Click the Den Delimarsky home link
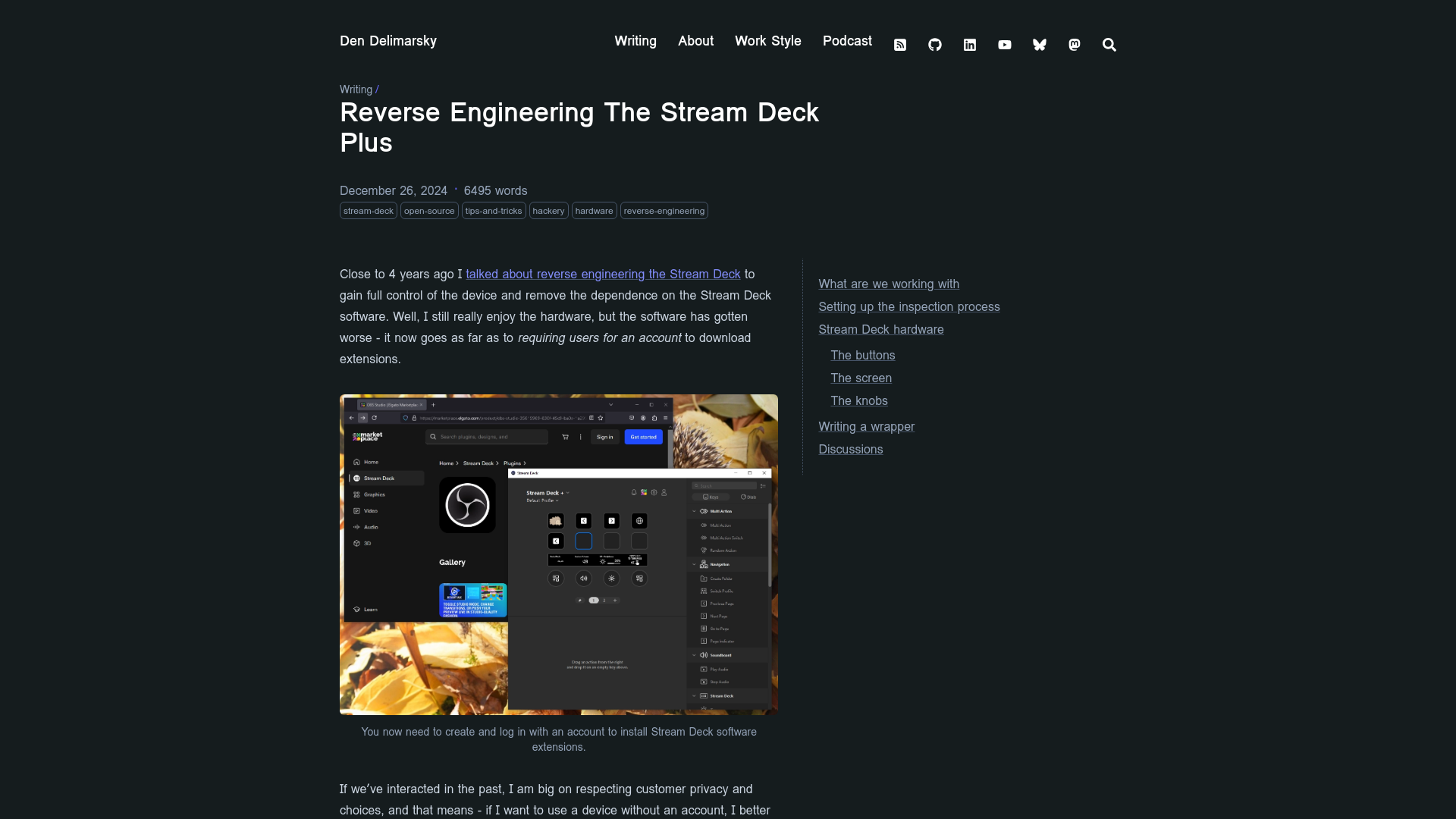Image resolution: width=1456 pixels, height=819 pixels. coord(389,41)
